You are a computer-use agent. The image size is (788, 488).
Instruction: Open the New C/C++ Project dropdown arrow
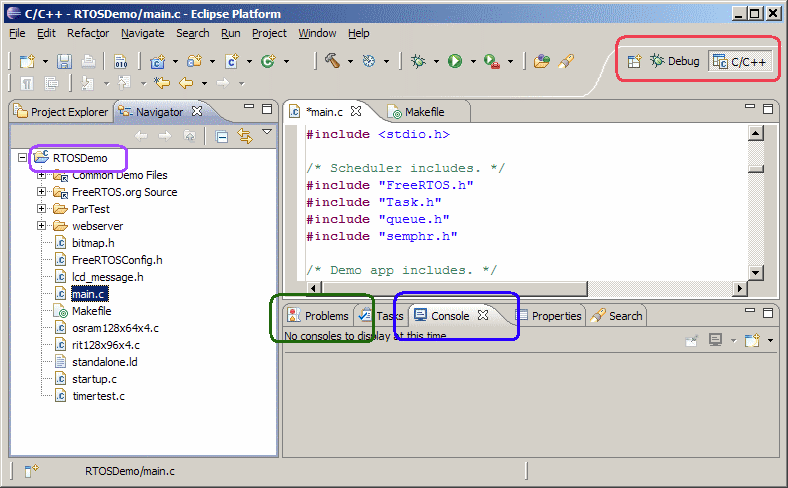coord(175,62)
